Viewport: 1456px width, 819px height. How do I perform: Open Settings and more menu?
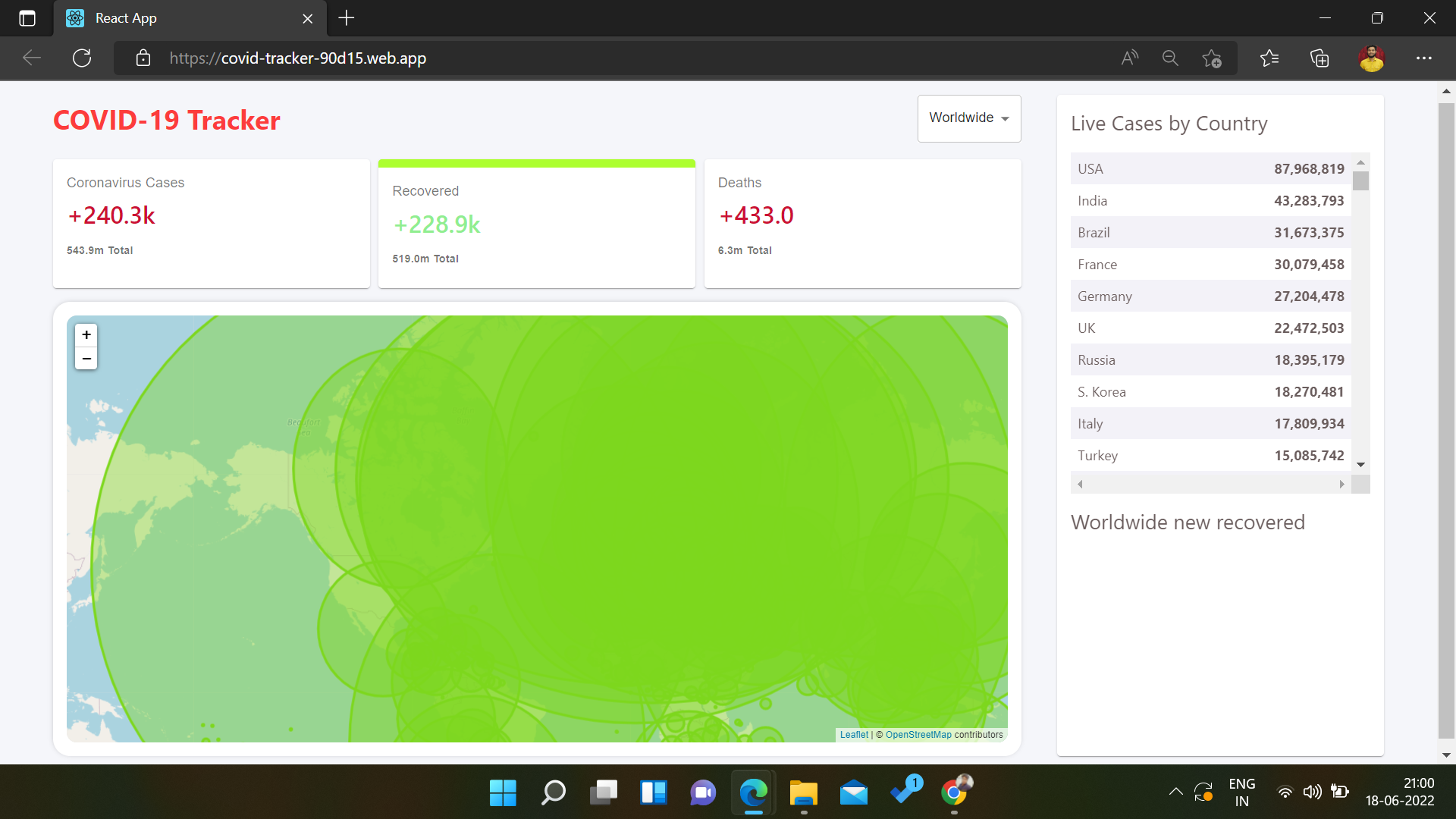[x=1424, y=58]
